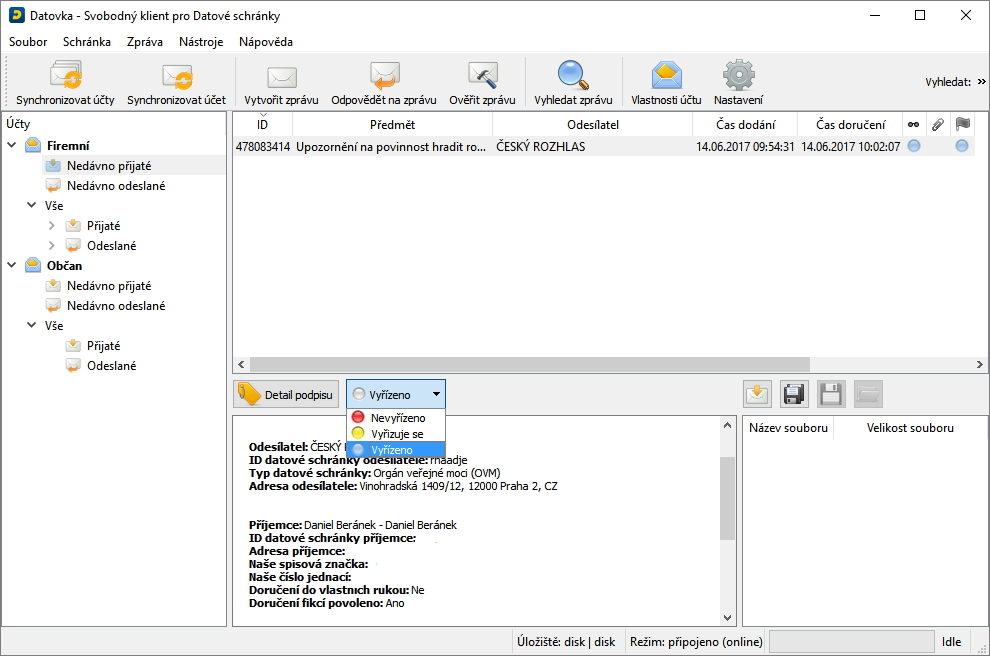Viewport: 990px width, 656px height.
Task: Click Firemní account mailbox icon
Action: (x=33, y=145)
